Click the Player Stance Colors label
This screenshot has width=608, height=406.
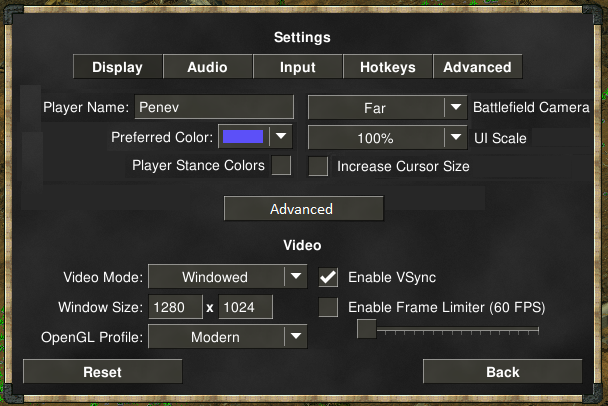[198, 165]
